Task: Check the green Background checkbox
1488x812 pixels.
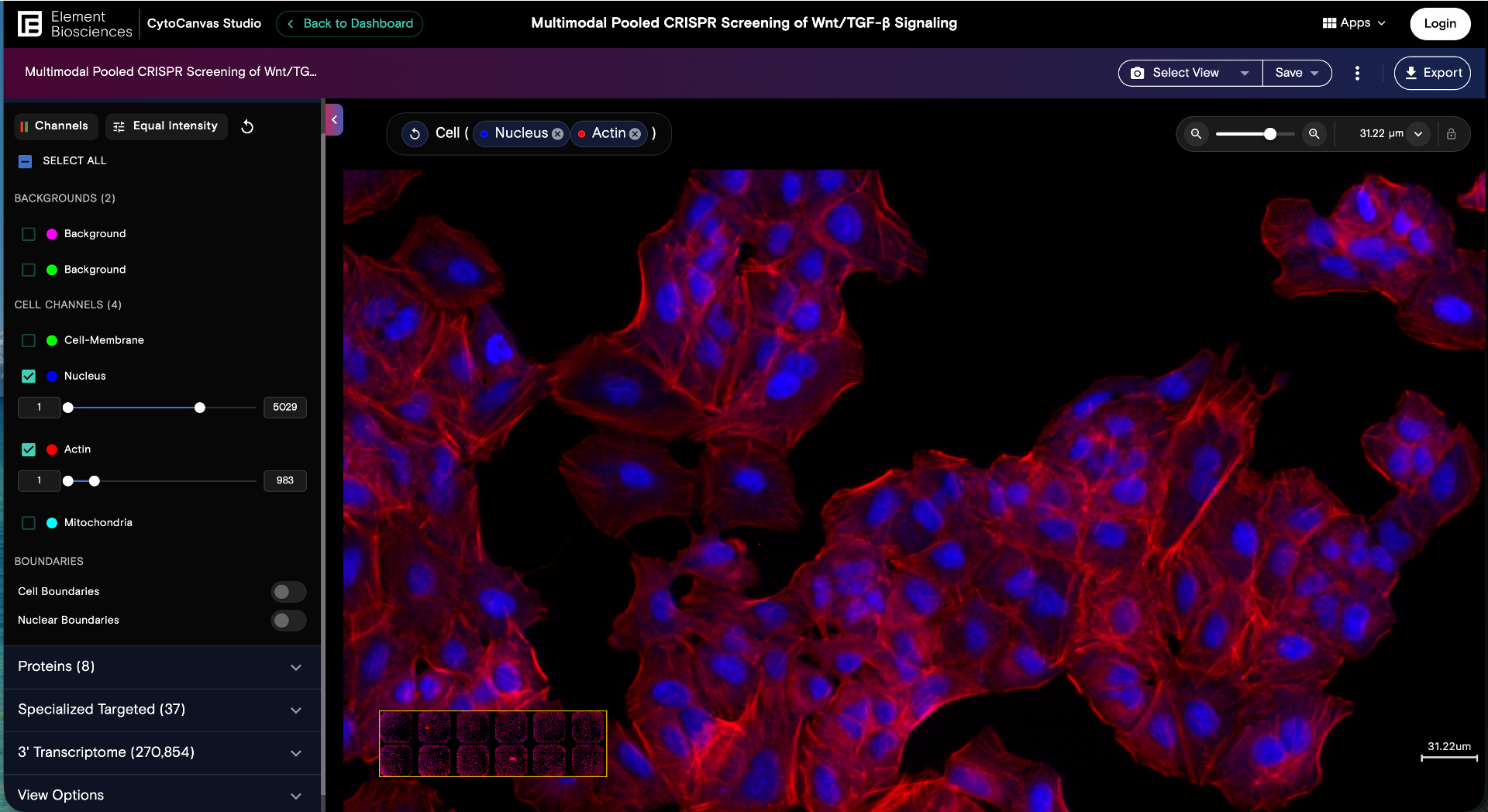Action: [29, 270]
